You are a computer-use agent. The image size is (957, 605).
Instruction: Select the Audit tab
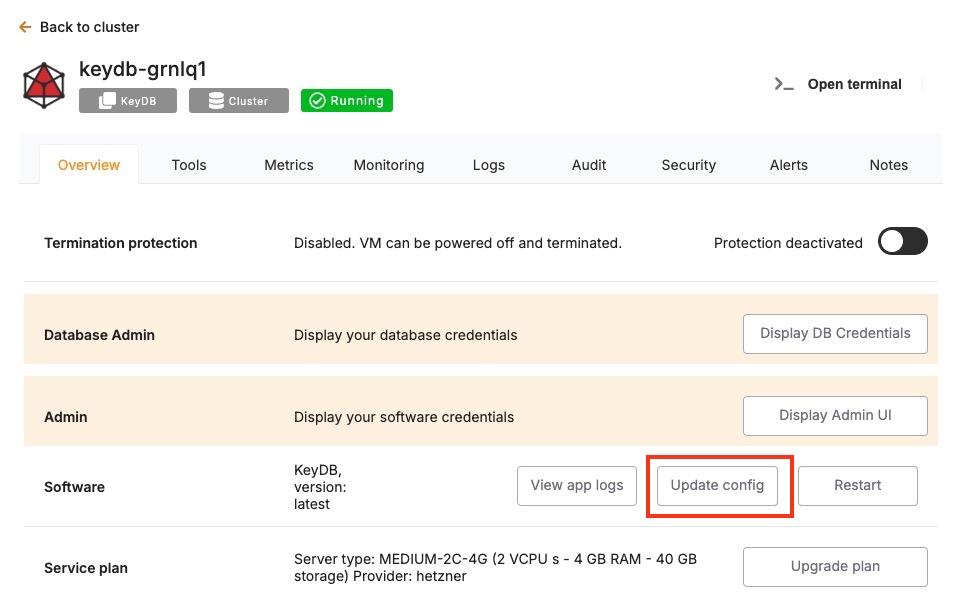coord(588,165)
